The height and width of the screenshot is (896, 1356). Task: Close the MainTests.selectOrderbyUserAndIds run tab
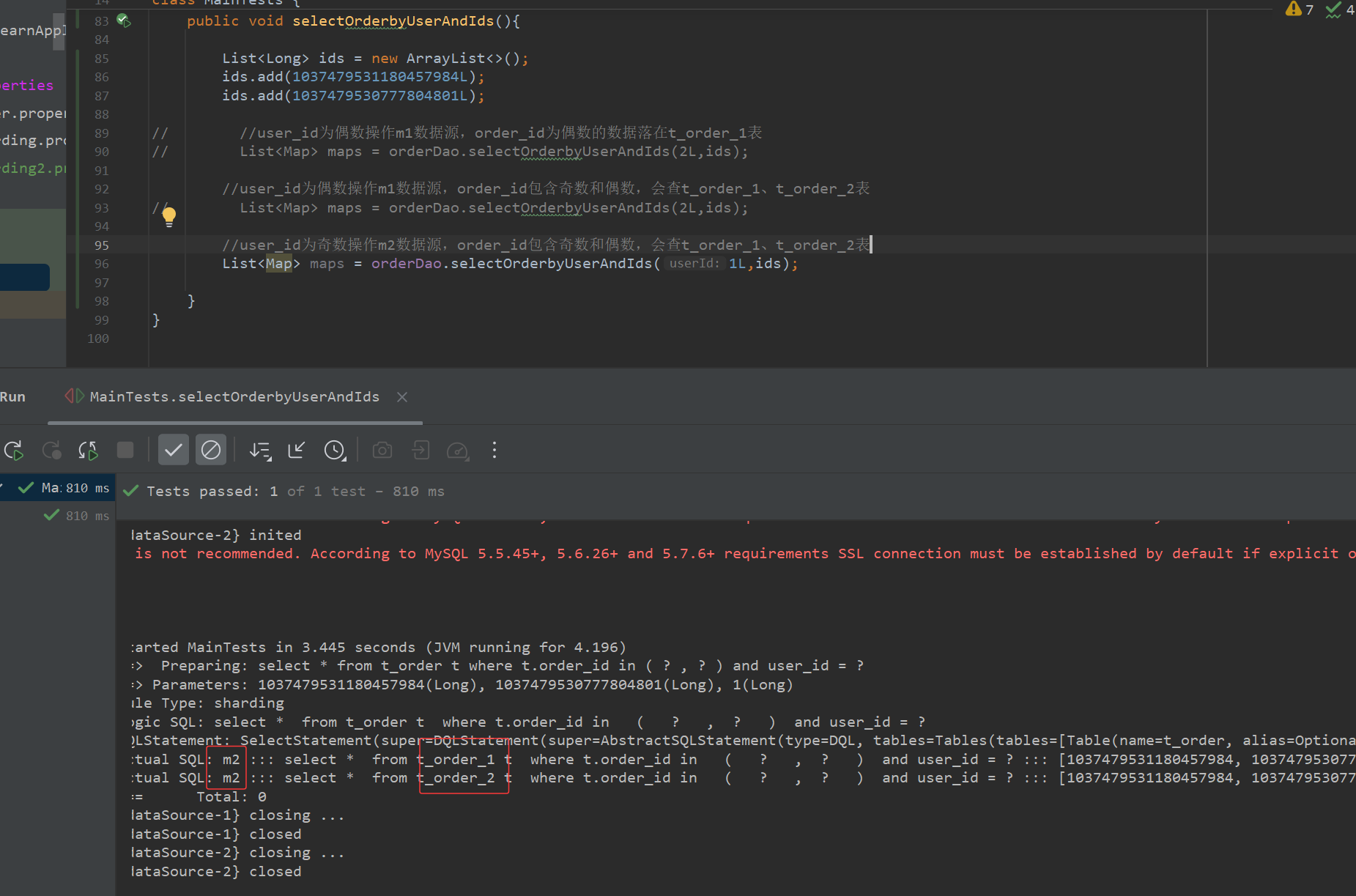tap(402, 397)
